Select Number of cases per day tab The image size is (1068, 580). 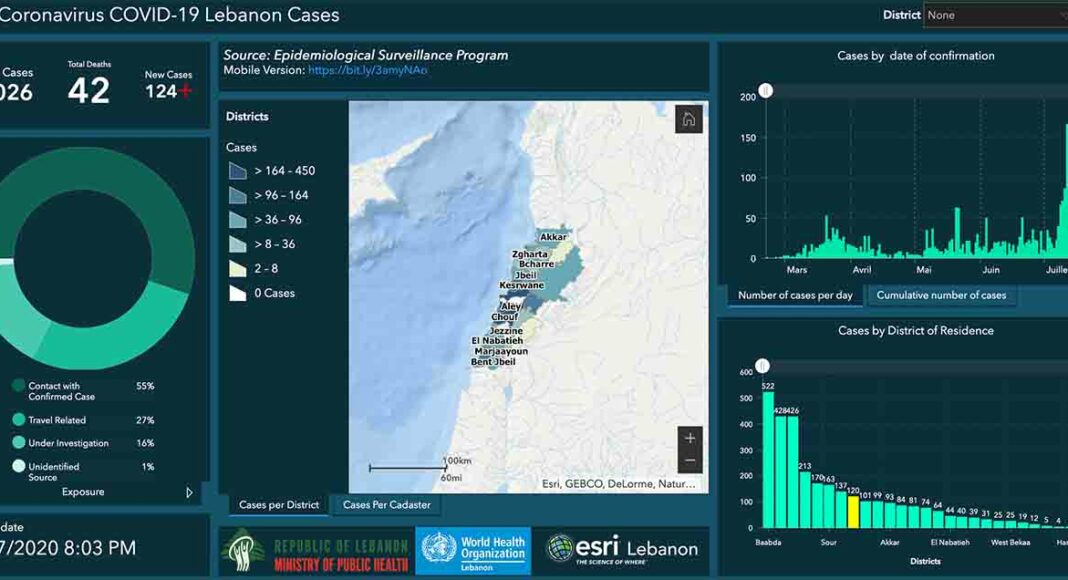[795, 295]
